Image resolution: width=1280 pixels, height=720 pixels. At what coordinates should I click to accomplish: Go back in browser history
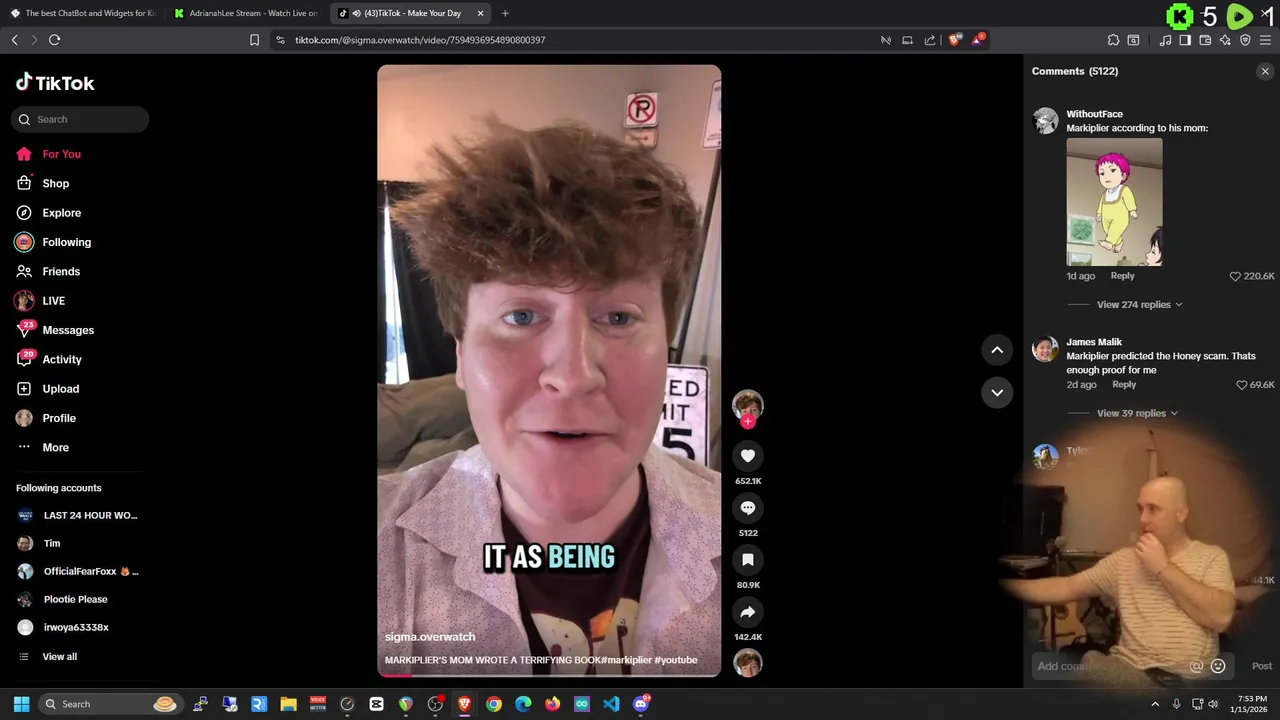[14, 40]
